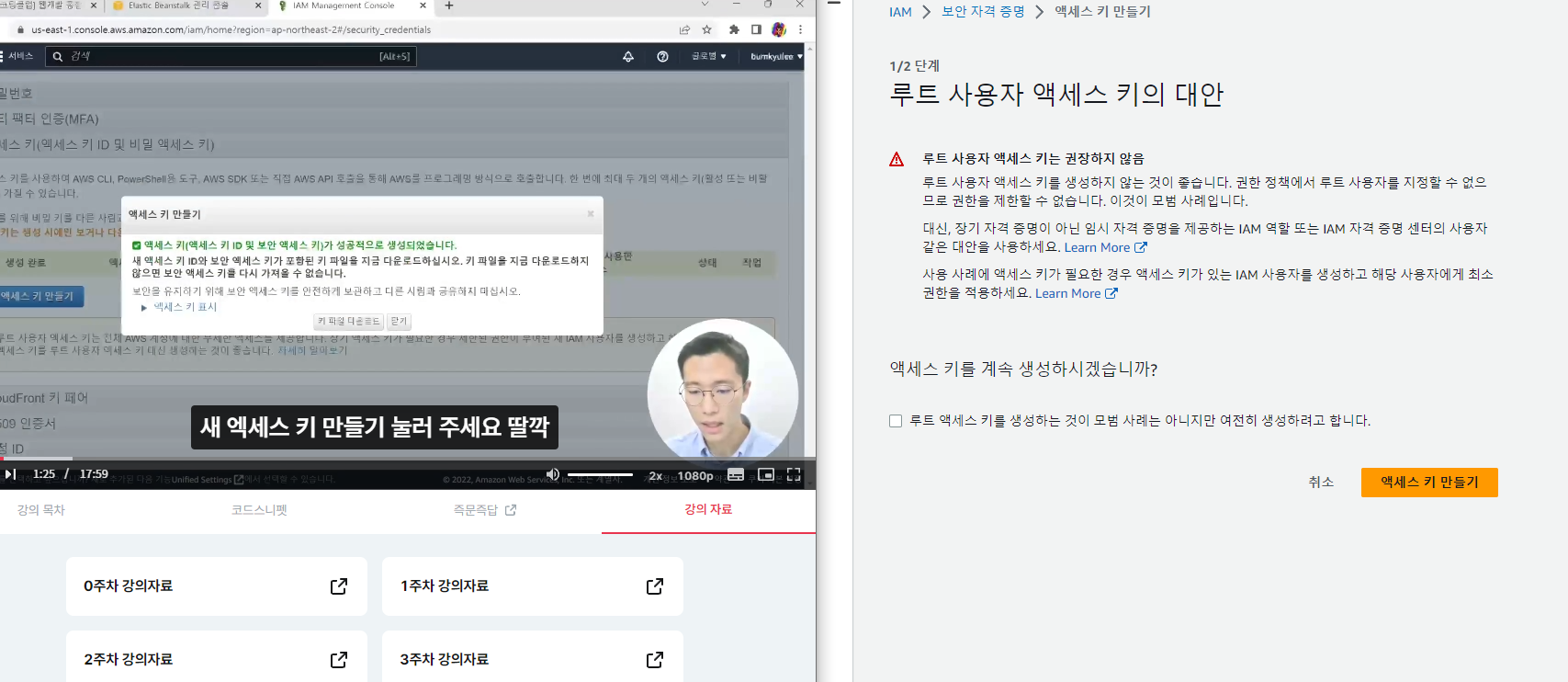Click the orange 액세스 키 만들기 button
The image size is (1568, 682).
click(1429, 483)
